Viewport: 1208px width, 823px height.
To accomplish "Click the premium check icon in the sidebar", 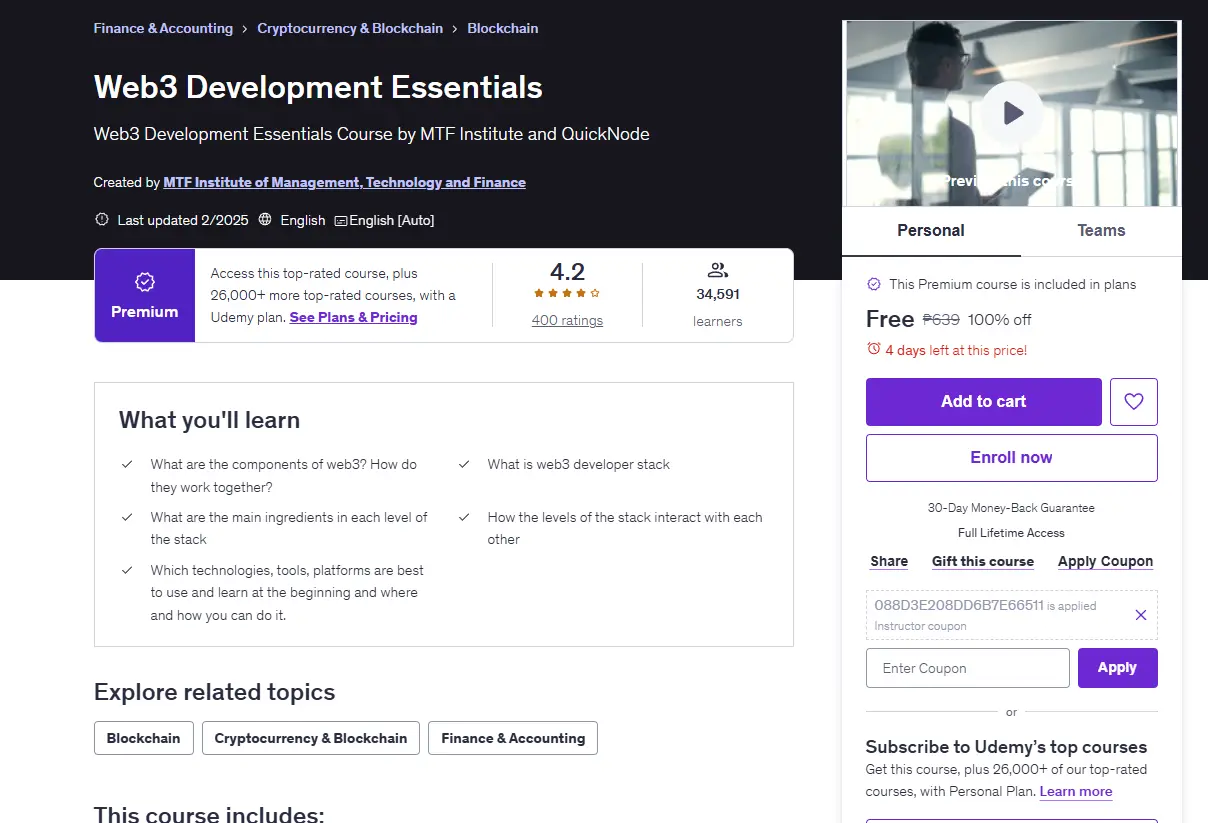I will [x=873, y=284].
